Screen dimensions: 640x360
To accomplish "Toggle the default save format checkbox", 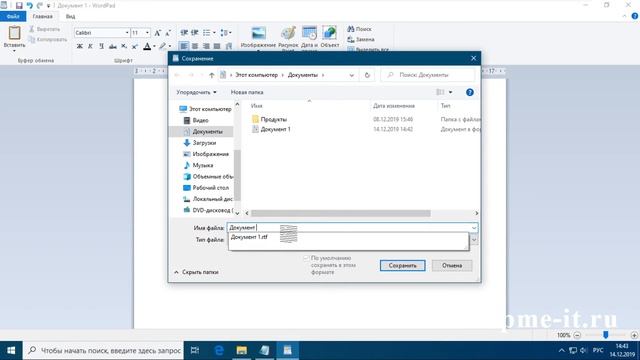I will tap(306, 258).
